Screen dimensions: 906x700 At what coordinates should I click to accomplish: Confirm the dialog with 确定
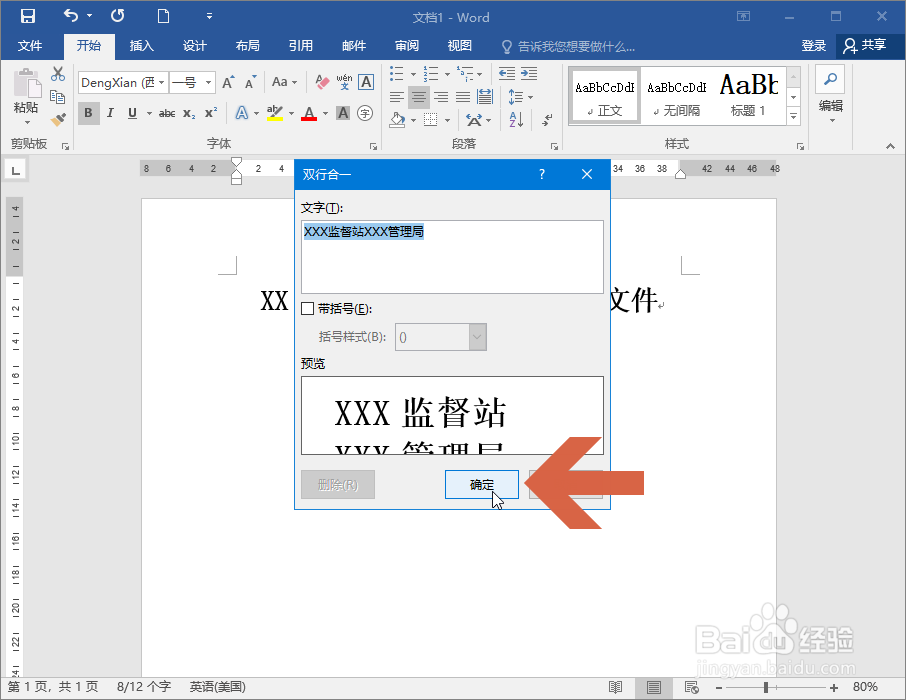click(481, 484)
